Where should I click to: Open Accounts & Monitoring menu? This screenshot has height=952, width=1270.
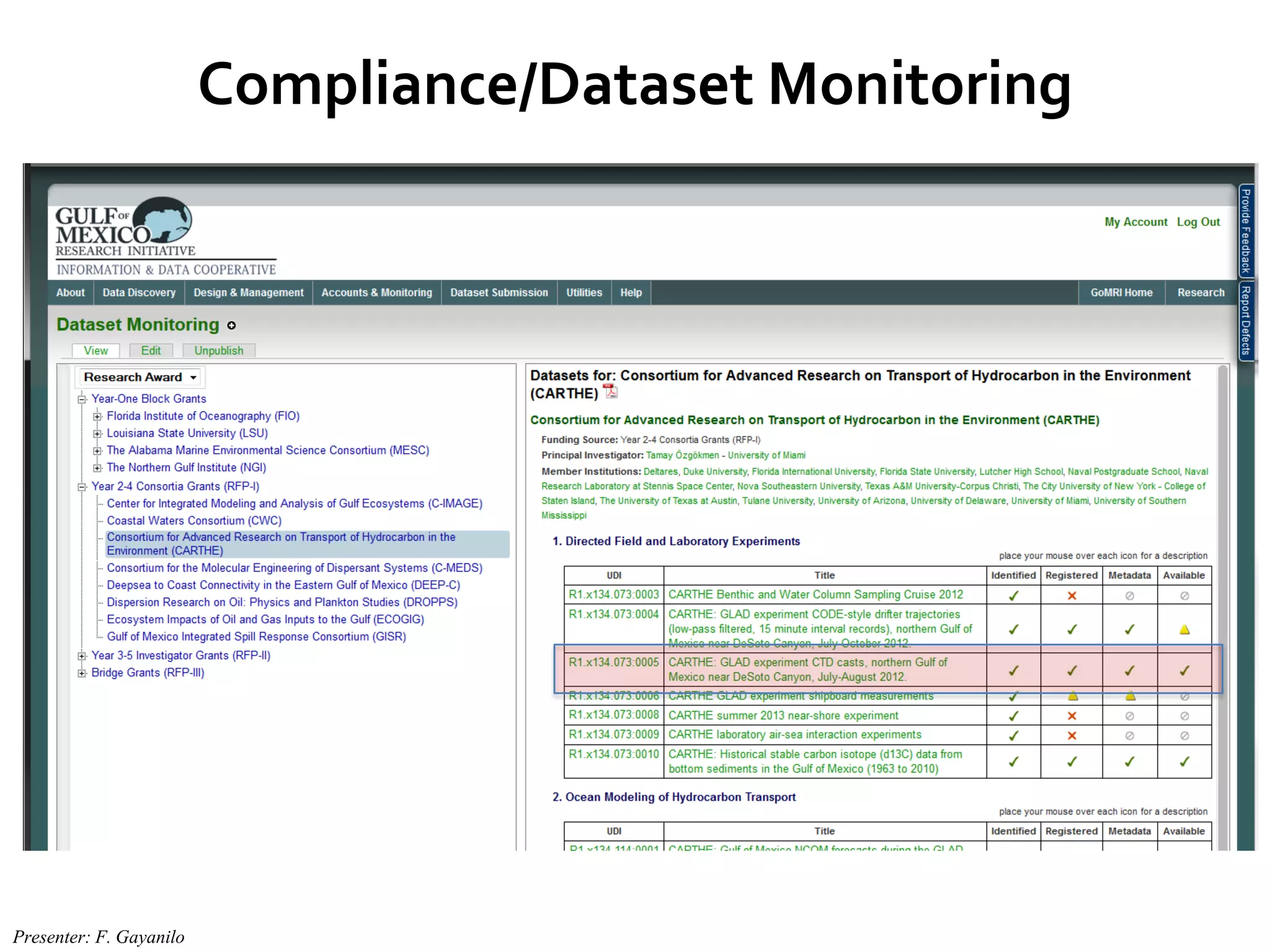377,293
